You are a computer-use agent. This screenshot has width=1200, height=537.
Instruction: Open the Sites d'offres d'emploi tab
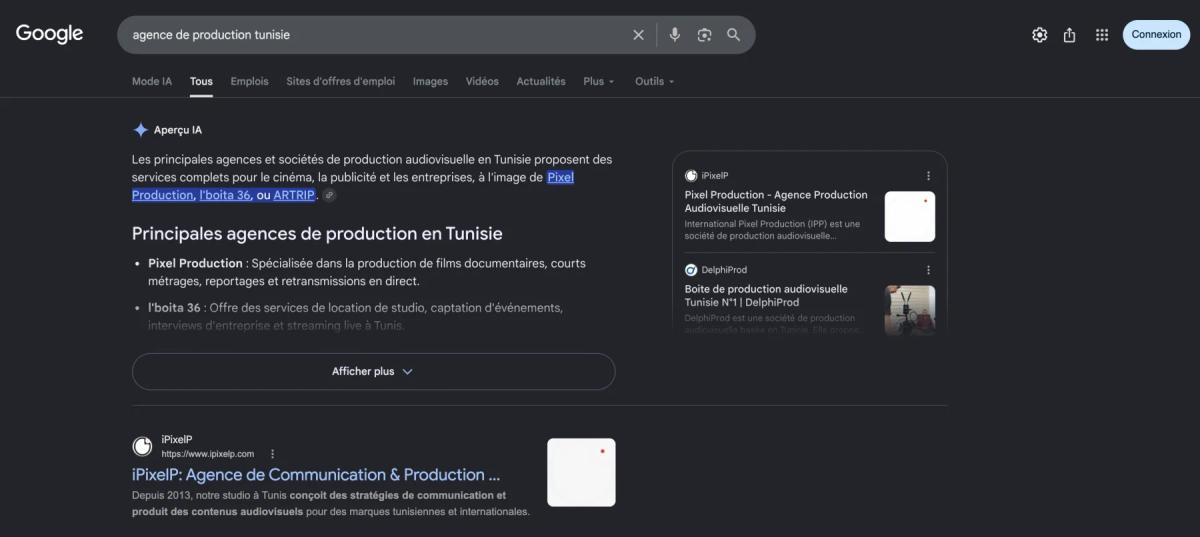(x=341, y=81)
